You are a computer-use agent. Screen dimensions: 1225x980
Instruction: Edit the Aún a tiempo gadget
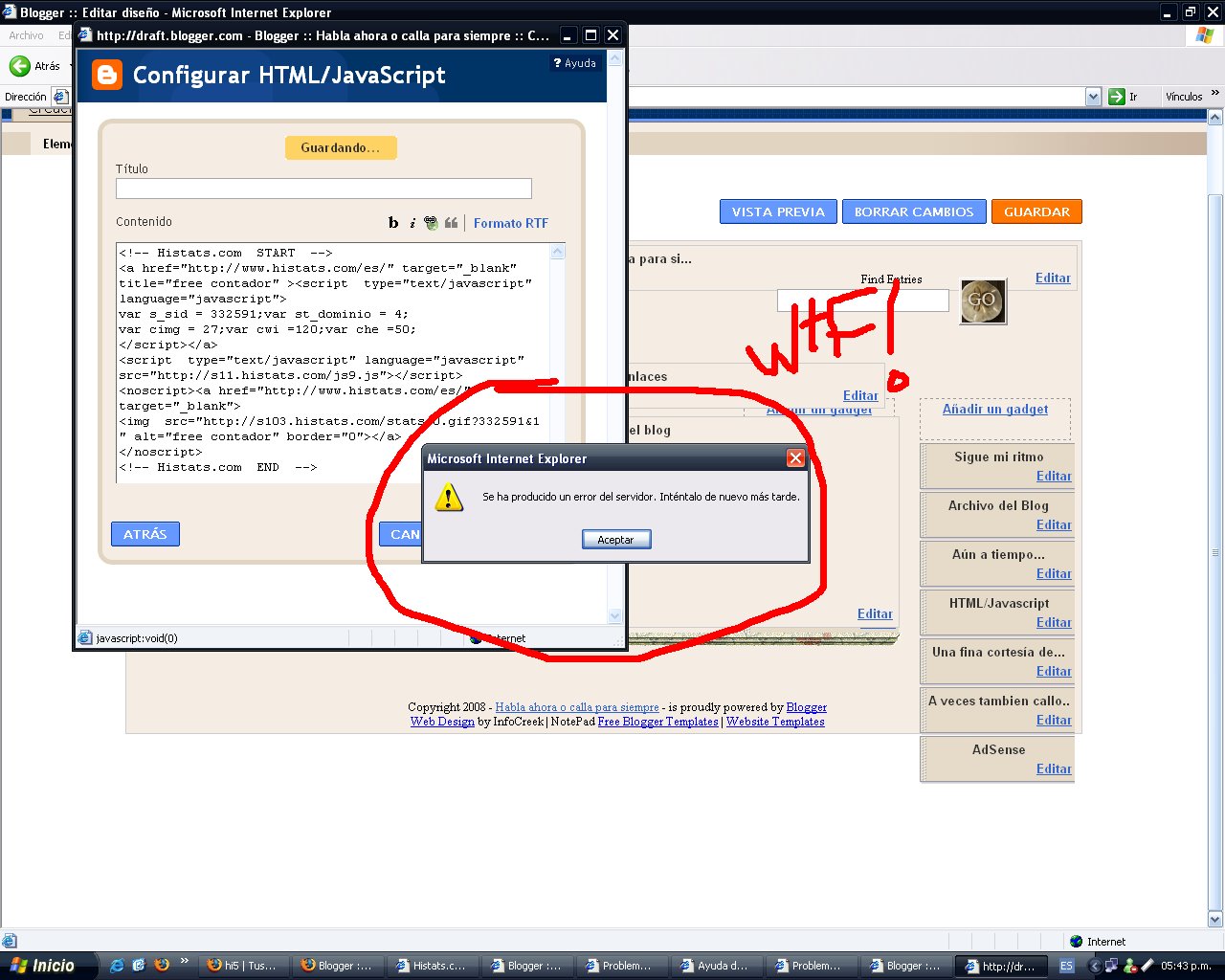[1054, 573]
